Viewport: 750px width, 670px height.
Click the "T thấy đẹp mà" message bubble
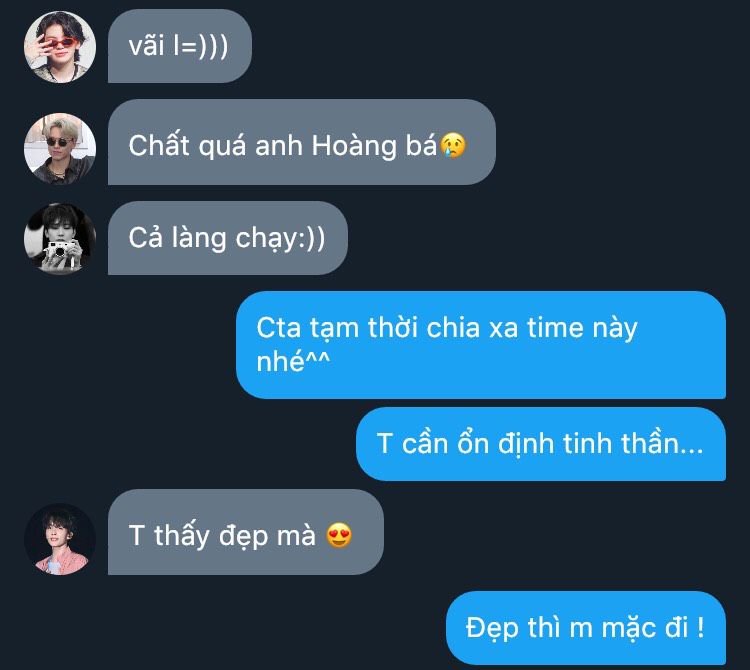pyautogui.click(x=246, y=532)
